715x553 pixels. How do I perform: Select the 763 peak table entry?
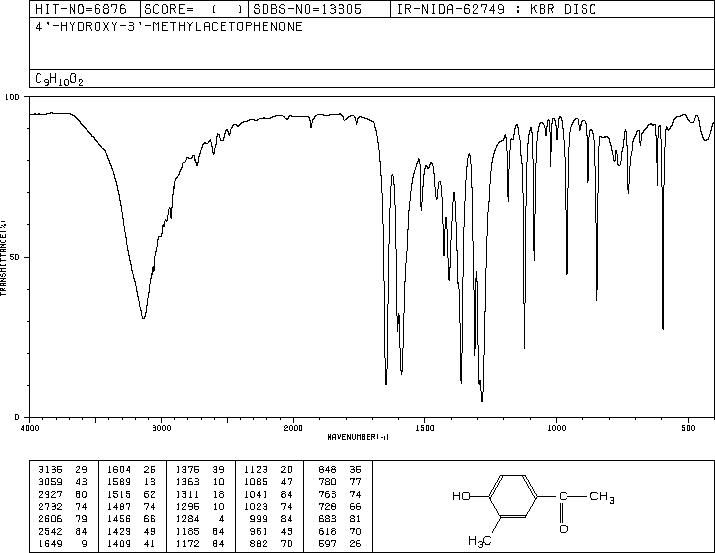340,494
